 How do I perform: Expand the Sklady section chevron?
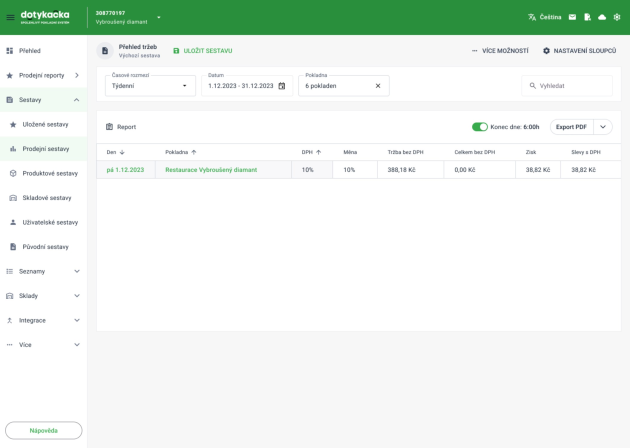77,296
